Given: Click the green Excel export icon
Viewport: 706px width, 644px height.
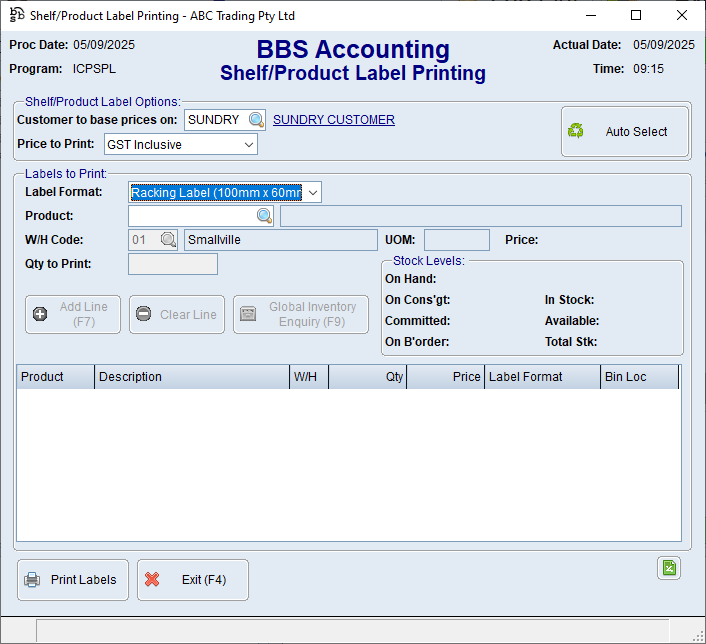Looking at the screenshot, I should (x=669, y=568).
